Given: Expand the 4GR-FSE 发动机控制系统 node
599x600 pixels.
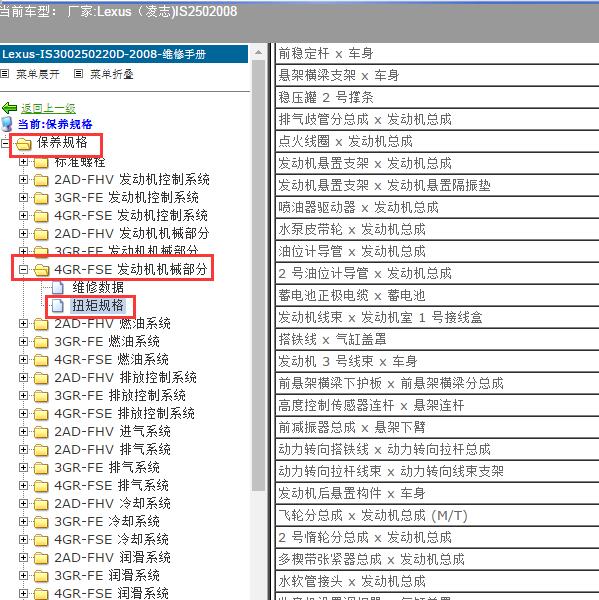Looking at the screenshot, I should (x=23, y=215).
